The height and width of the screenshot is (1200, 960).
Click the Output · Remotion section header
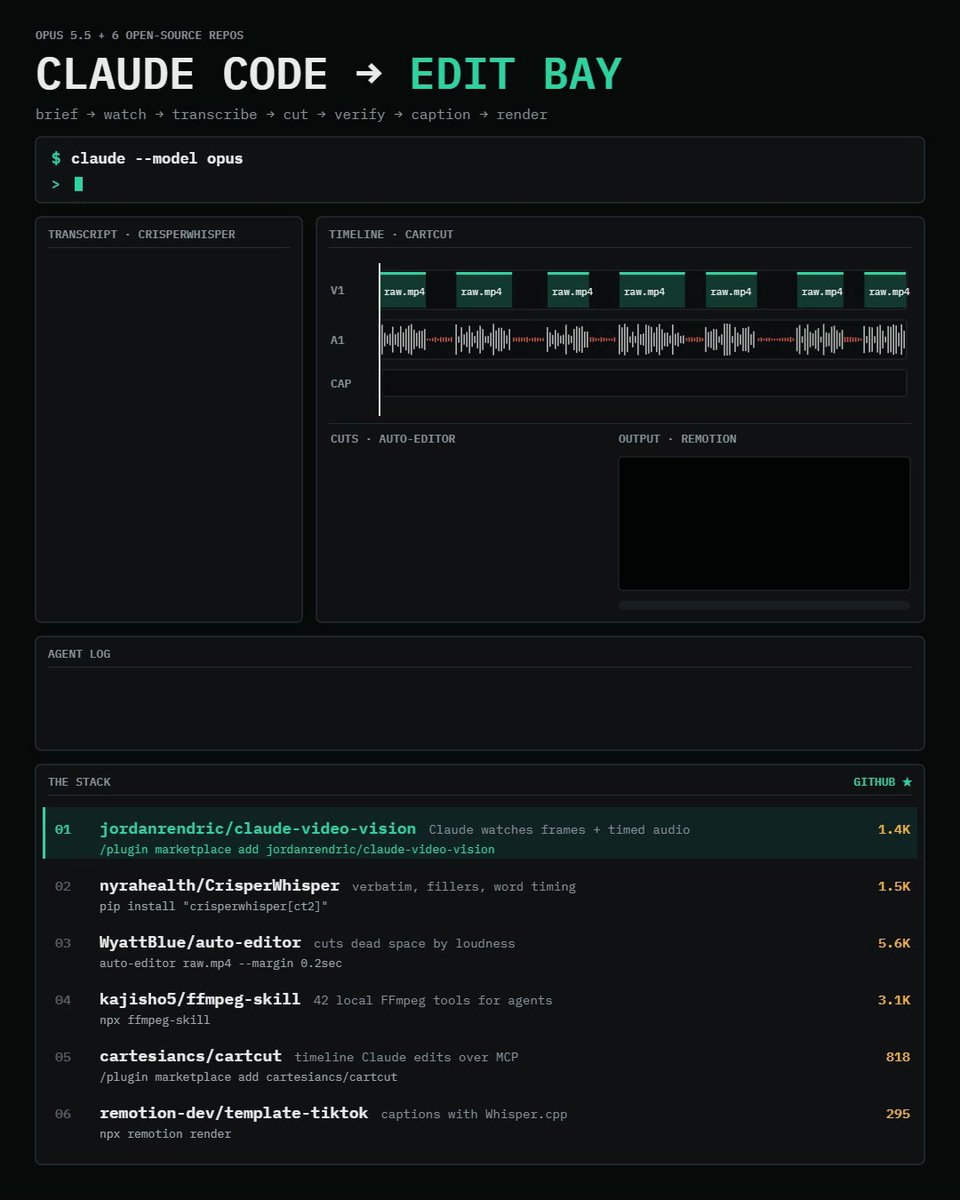pos(677,439)
